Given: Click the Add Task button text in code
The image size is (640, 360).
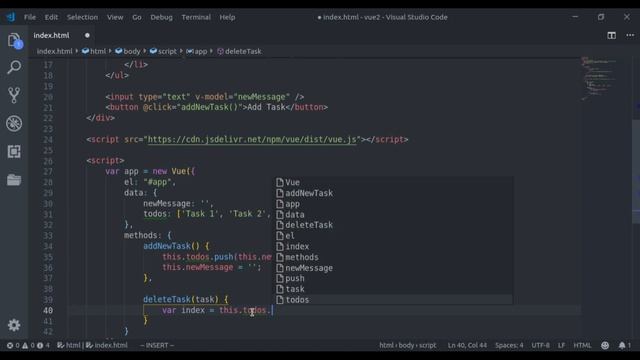Looking at the screenshot, I should coord(266,107).
